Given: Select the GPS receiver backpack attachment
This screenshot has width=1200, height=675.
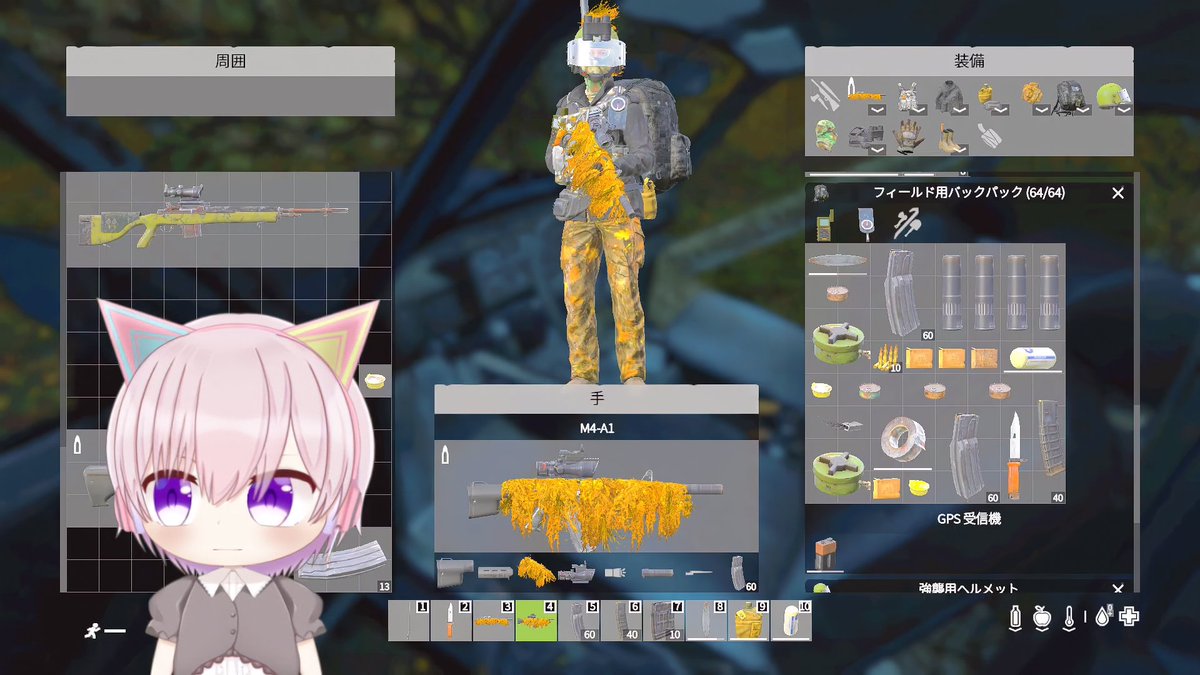Looking at the screenshot, I should pyautogui.click(x=867, y=225).
